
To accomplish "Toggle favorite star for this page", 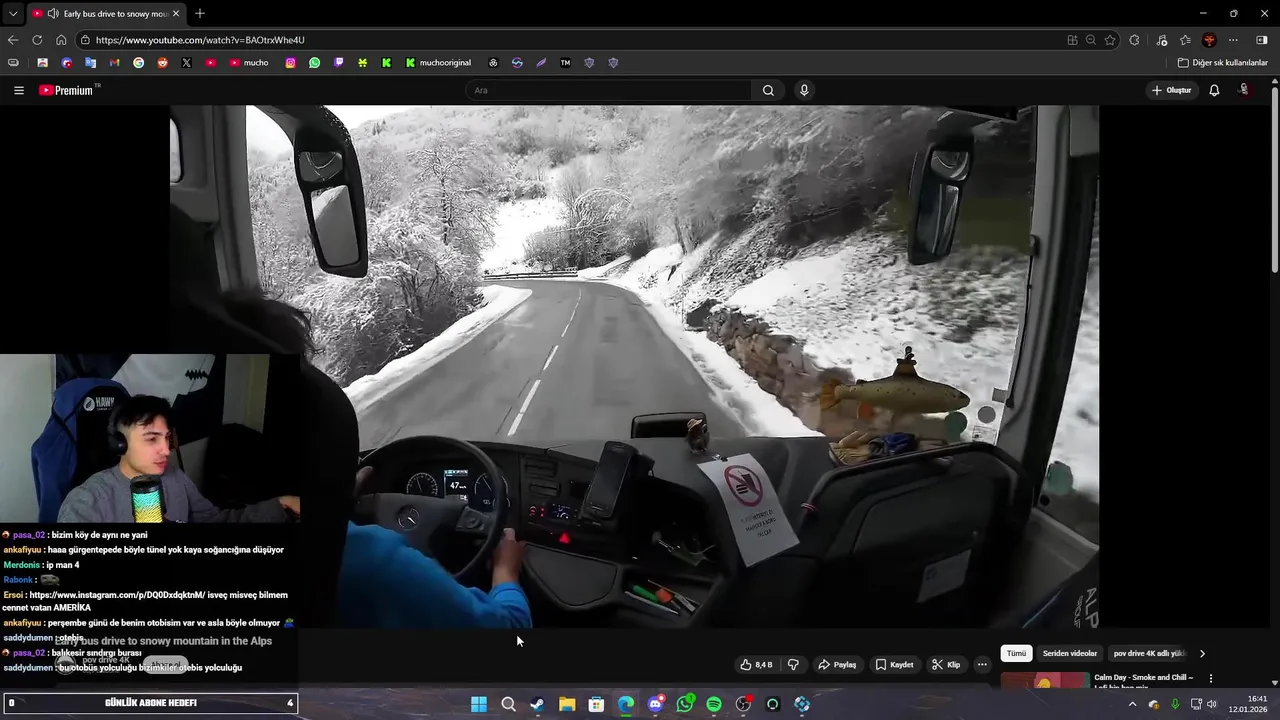I will [x=1110, y=40].
